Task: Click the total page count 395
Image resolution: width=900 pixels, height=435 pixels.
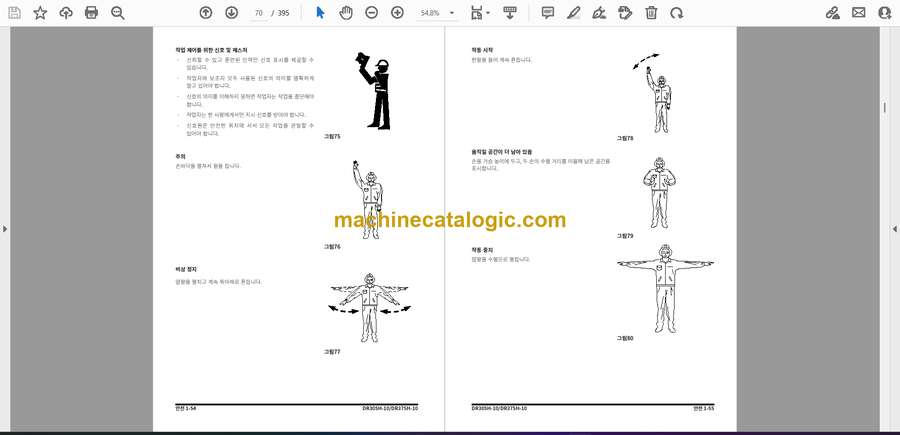Action: 284,13
